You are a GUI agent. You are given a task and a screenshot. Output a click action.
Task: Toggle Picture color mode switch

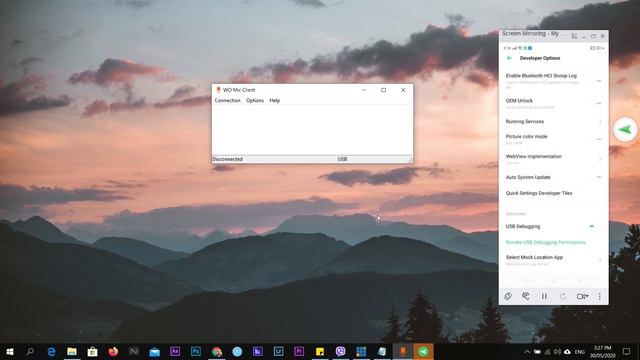point(599,139)
